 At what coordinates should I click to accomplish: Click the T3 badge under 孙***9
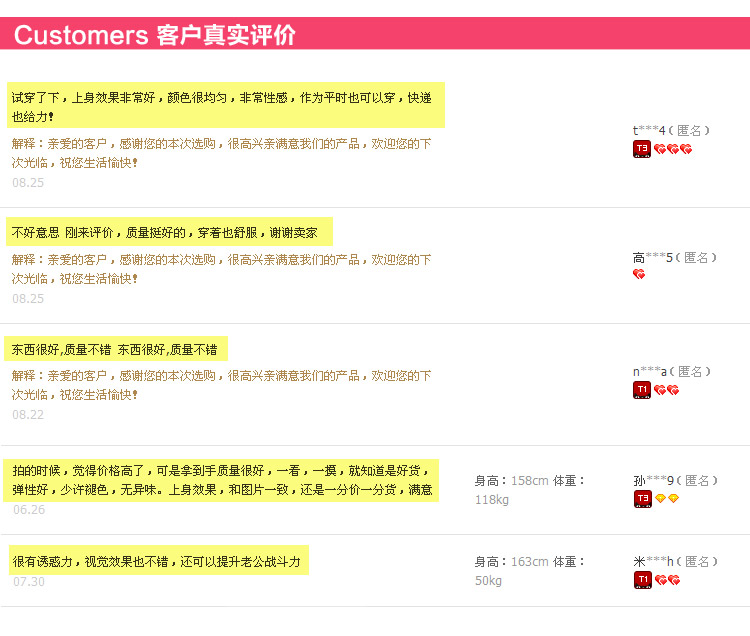(x=642, y=498)
